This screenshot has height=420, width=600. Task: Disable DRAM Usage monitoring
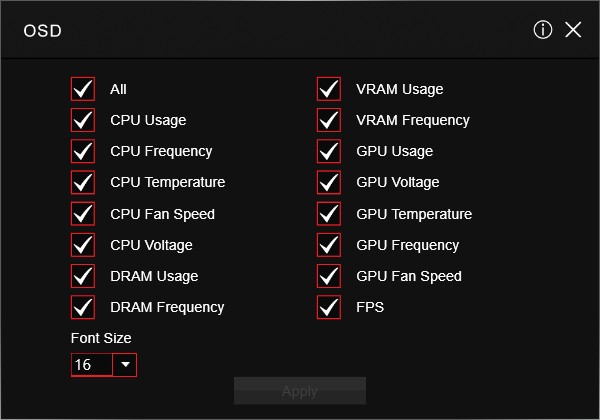click(83, 276)
